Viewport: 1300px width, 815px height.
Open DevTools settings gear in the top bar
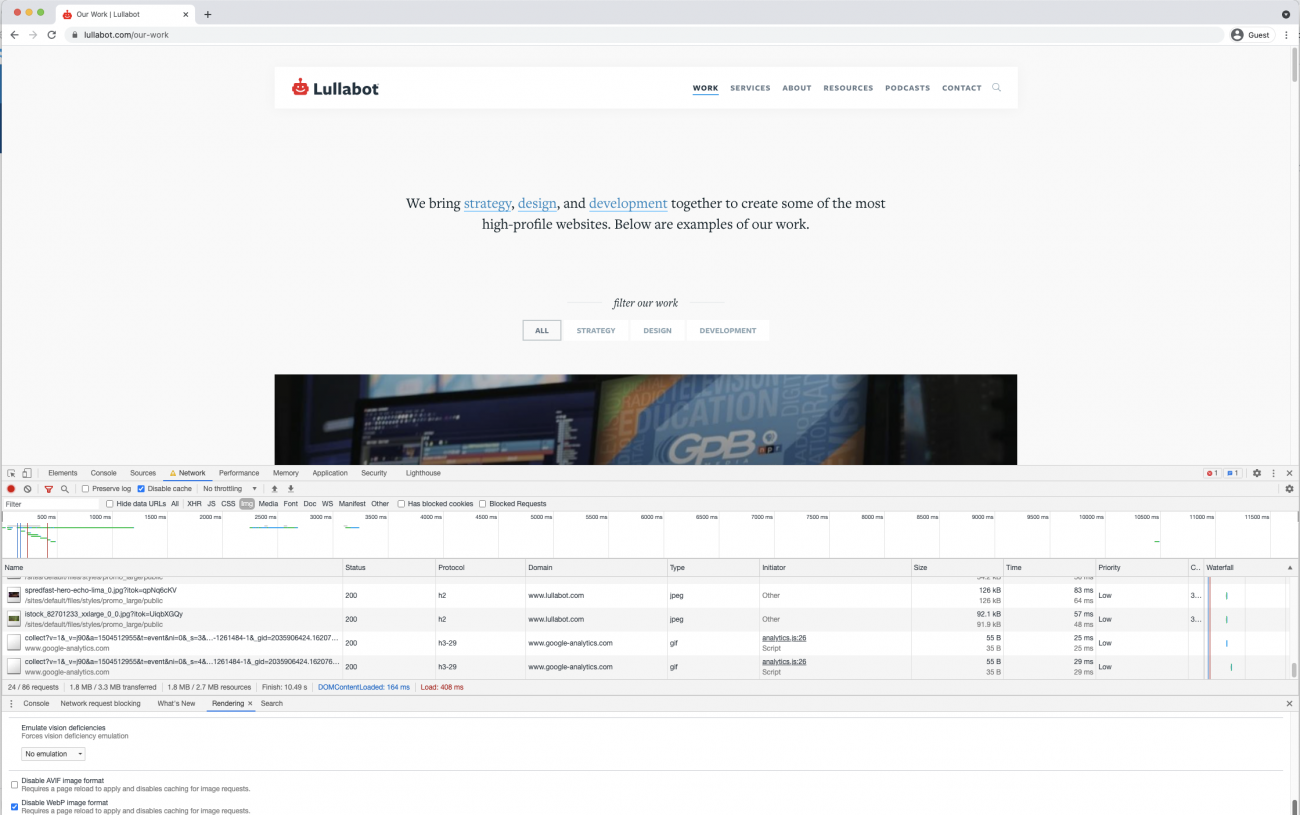pos(1257,473)
